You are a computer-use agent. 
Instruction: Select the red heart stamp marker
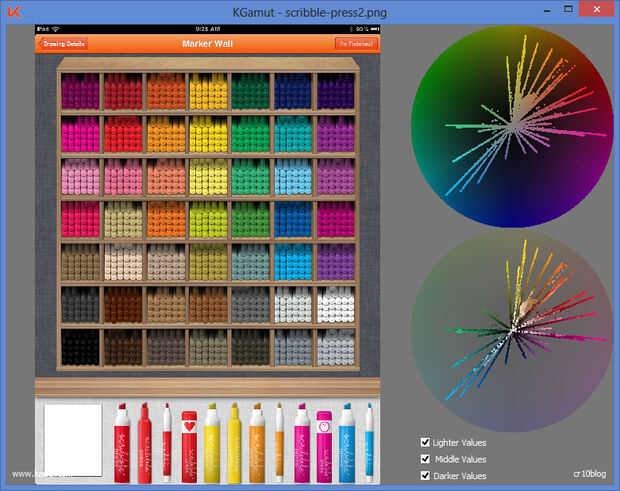pyautogui.click(x=189, y=447)
